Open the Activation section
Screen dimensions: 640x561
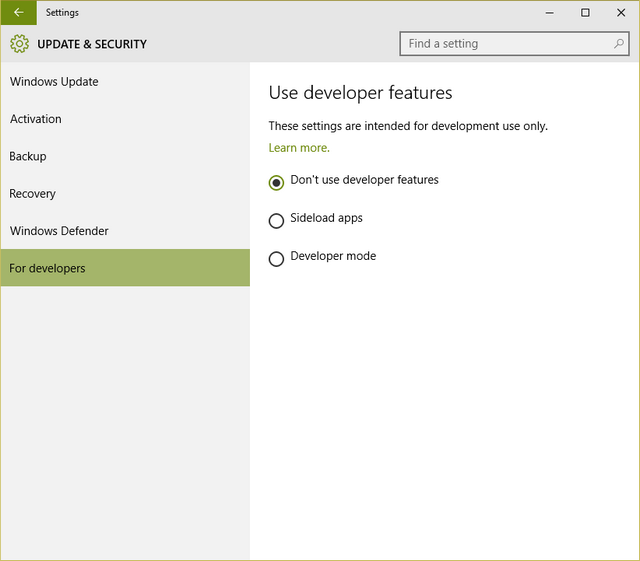click(125, 119)
